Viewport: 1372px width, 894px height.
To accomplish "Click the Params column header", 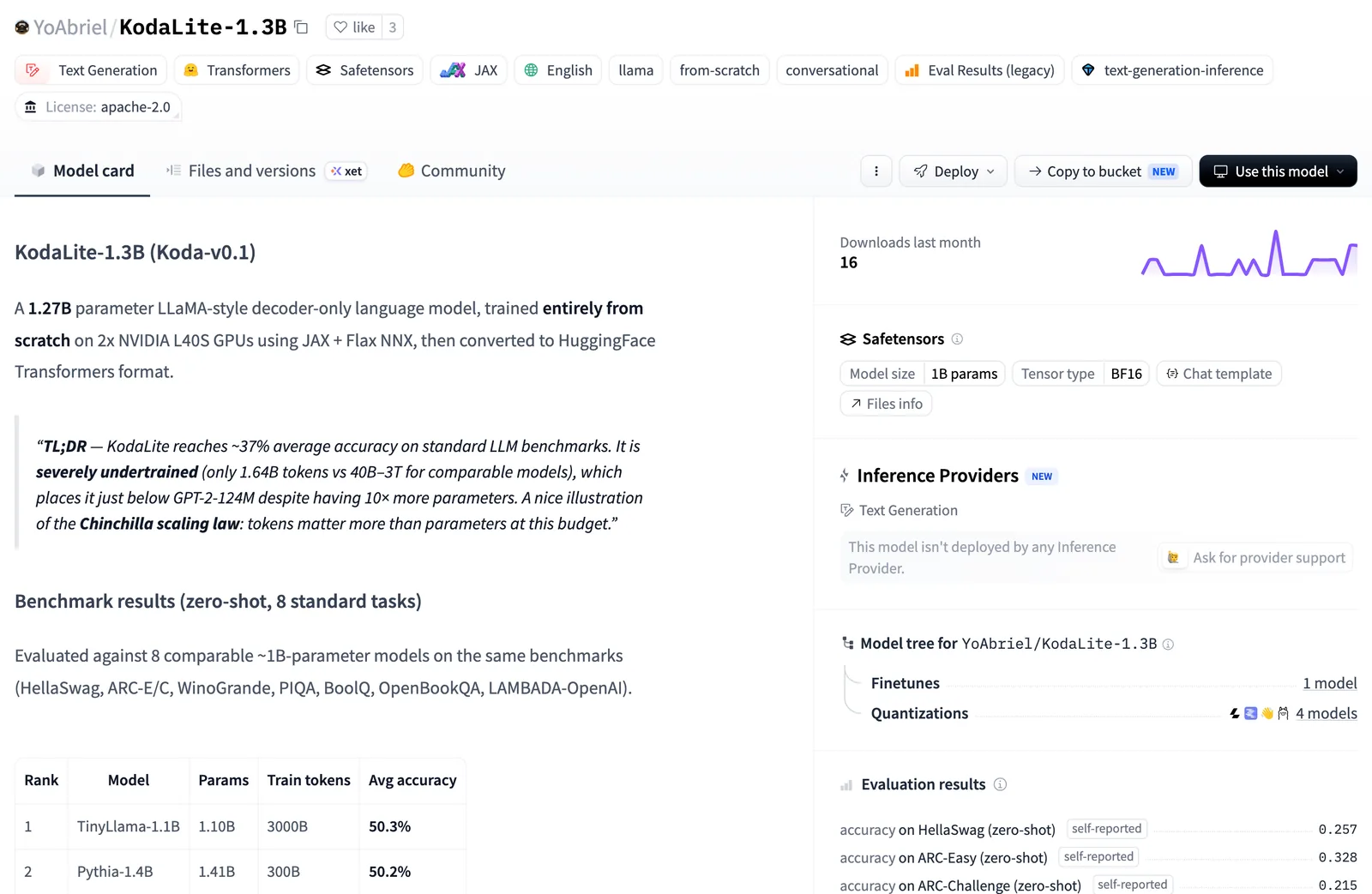I will [223, 780].
